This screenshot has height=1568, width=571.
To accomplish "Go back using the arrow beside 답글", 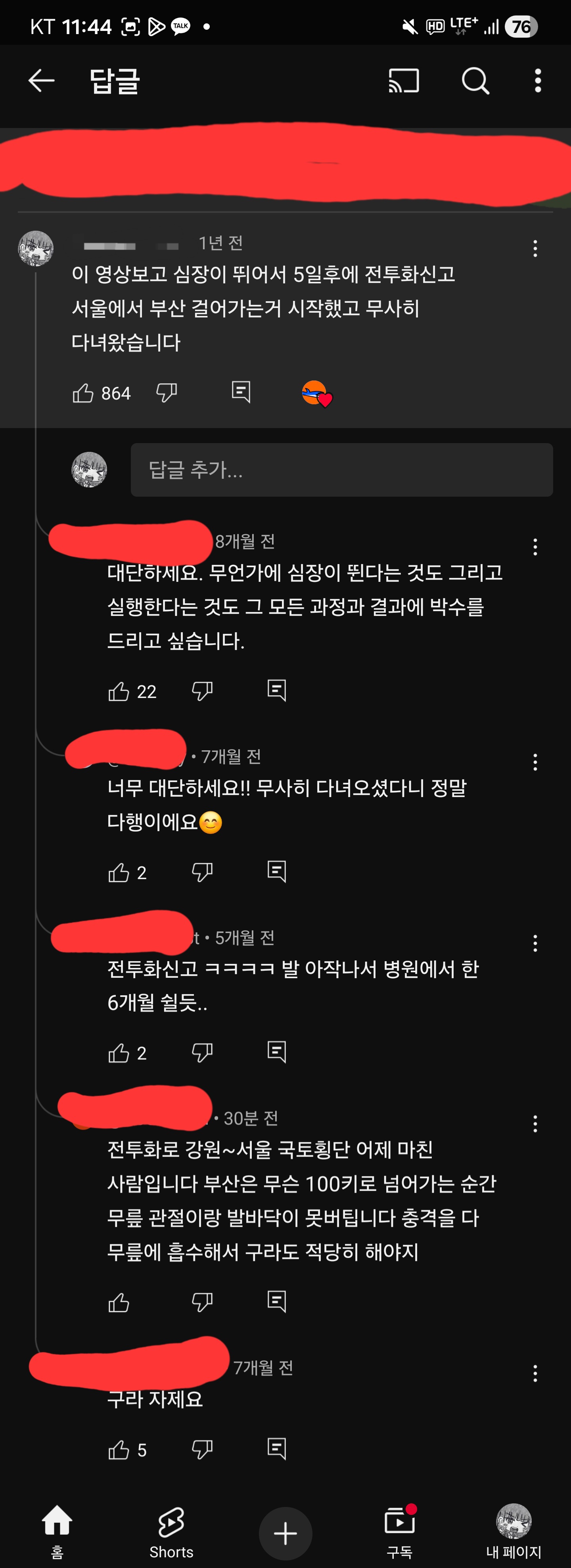I will tap(41, 80).
